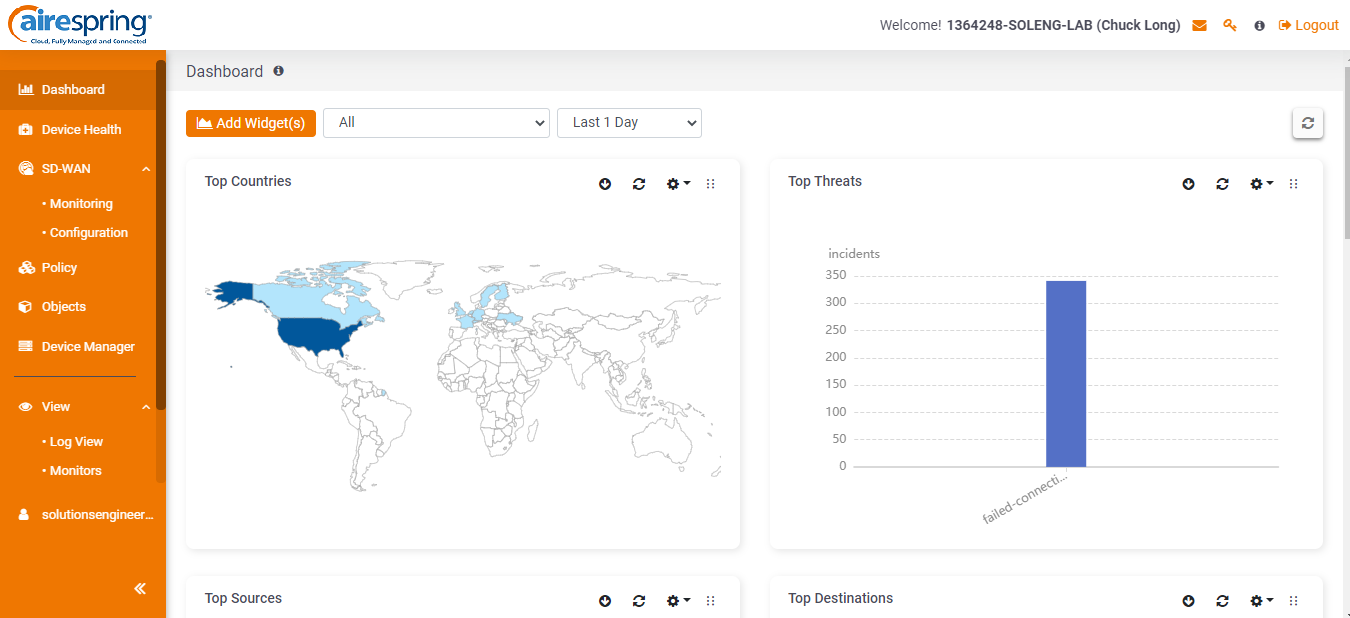Open Top Countries widget settings gear
Viewport: 1350px width, 618px height.
(678, 184)
